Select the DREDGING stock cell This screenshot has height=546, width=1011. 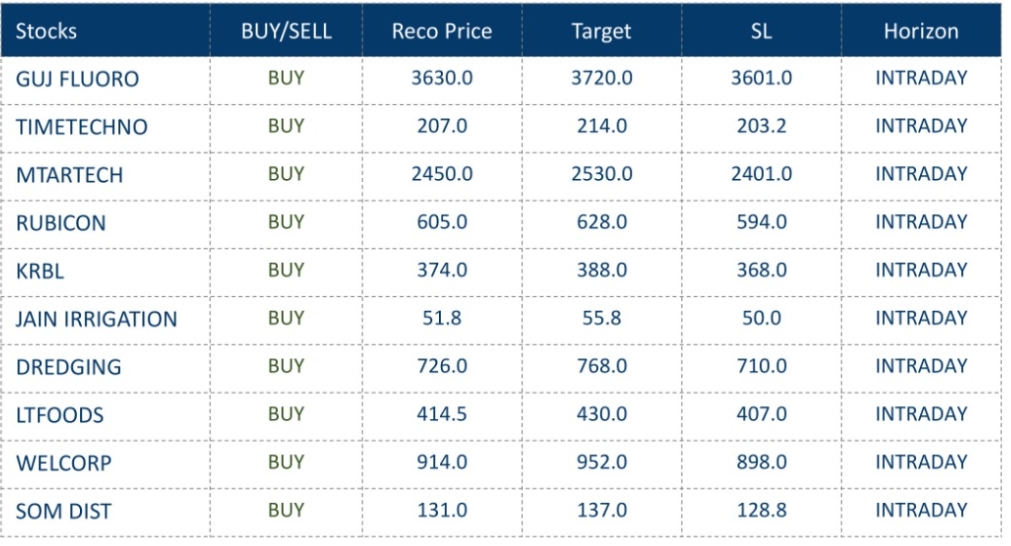pyautogui.click(x=68, y=367)
